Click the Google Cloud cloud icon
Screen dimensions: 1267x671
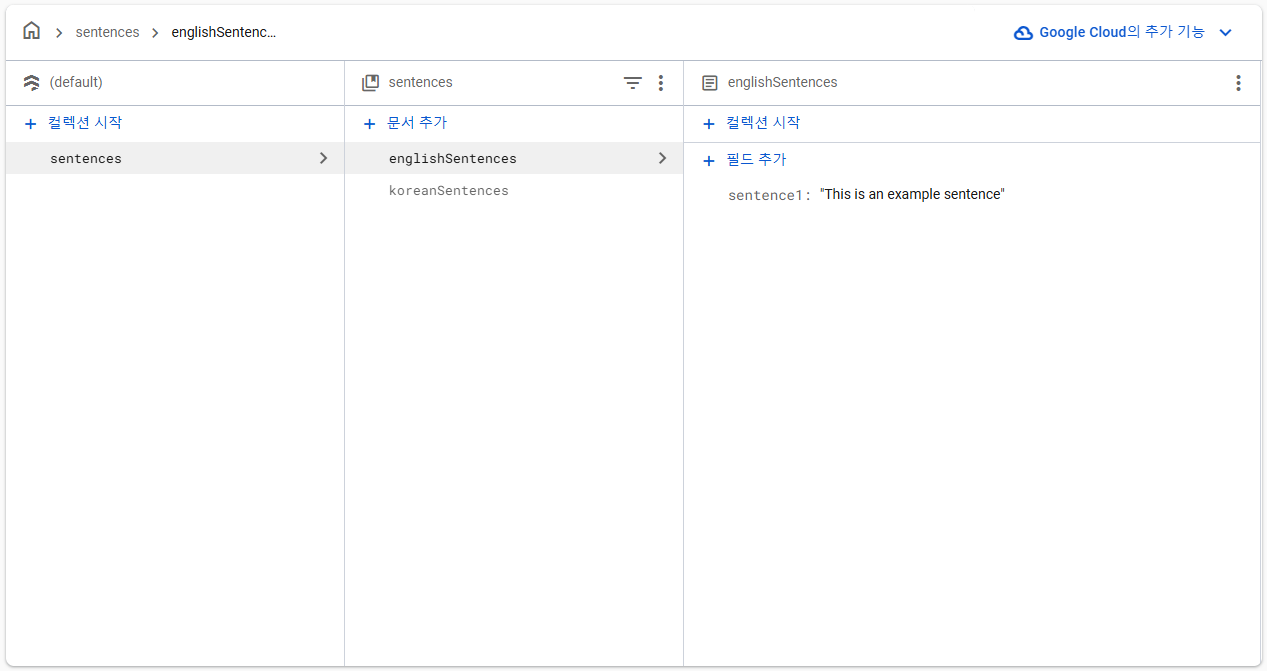point(1023,33)
